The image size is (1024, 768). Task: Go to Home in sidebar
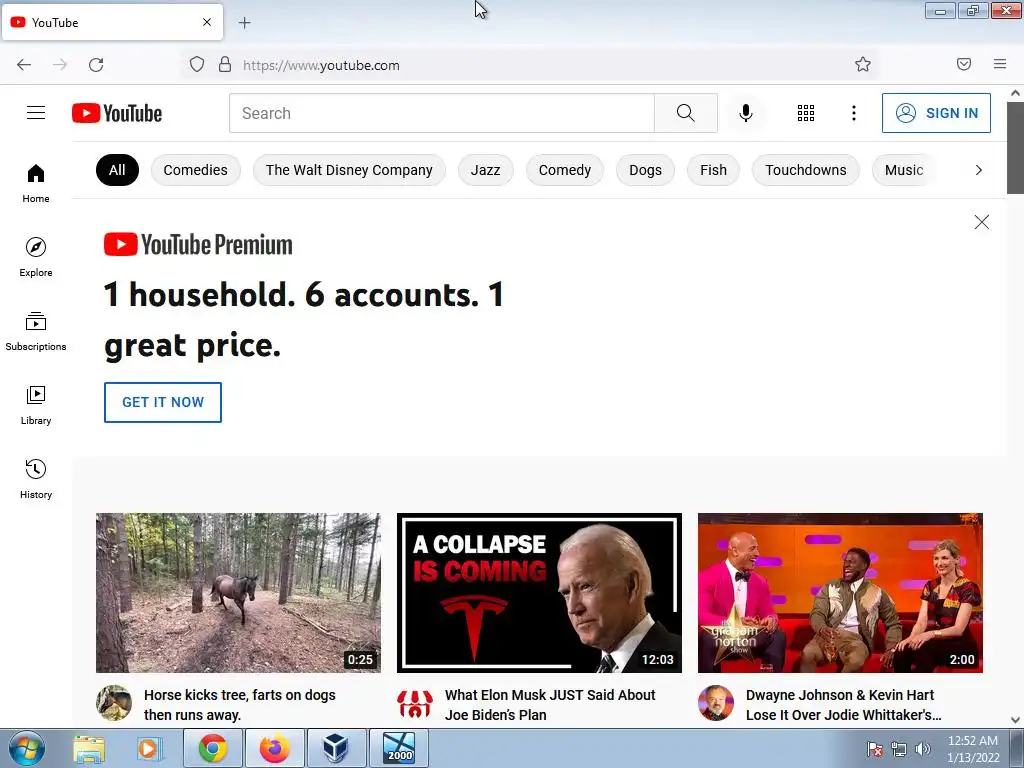(x=36, y=184)
